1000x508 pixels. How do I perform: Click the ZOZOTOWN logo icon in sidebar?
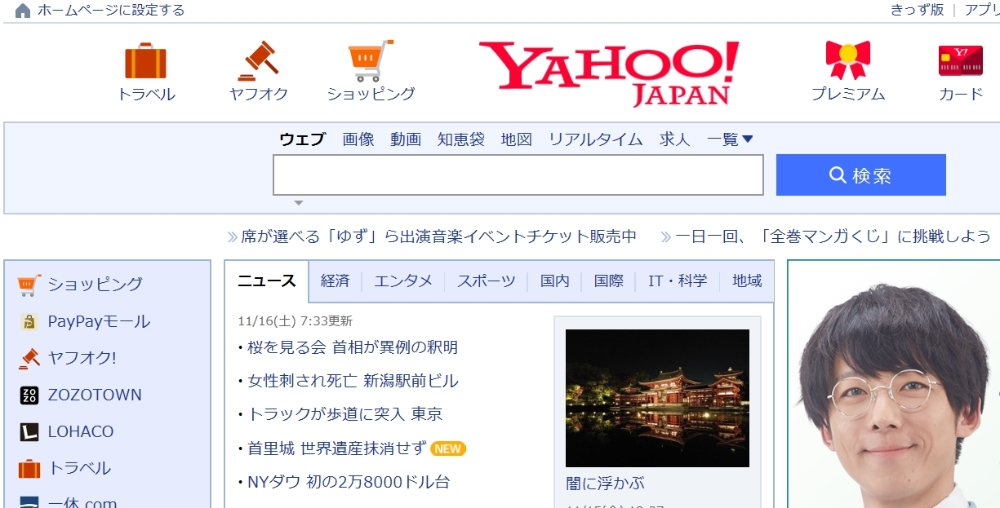[29, 395]
